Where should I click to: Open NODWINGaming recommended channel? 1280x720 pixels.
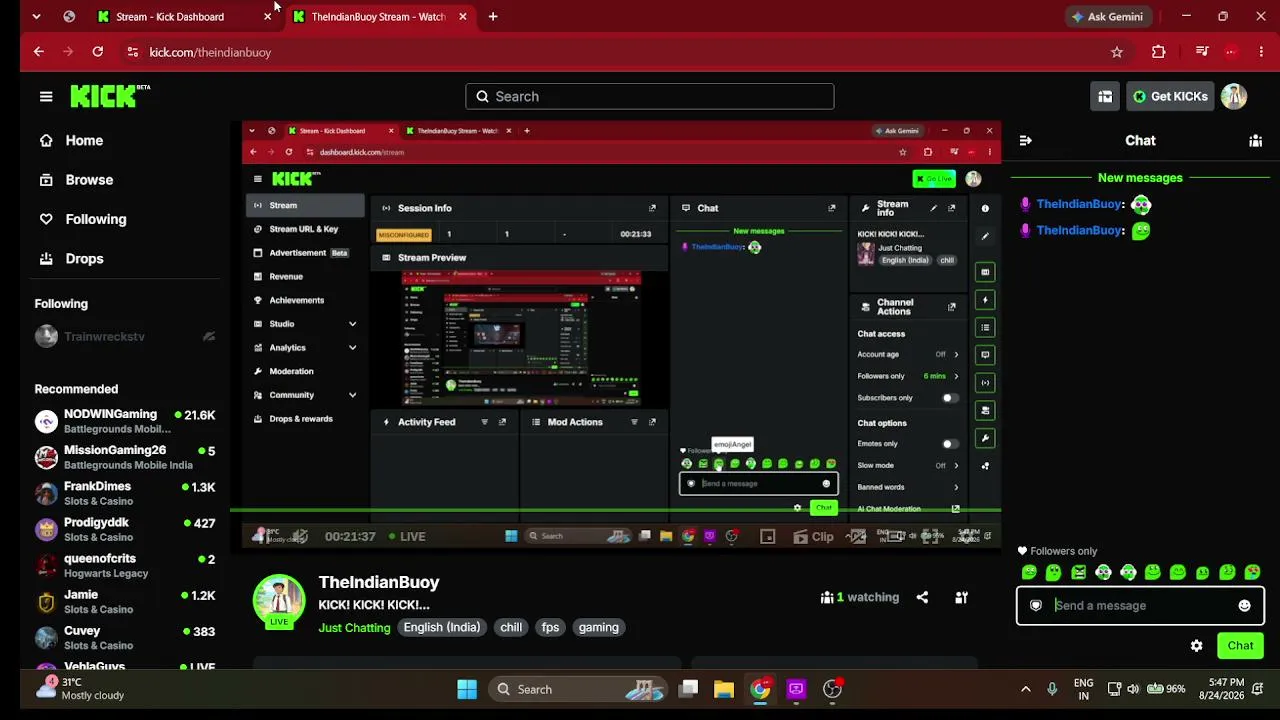[x=125, y=421]
